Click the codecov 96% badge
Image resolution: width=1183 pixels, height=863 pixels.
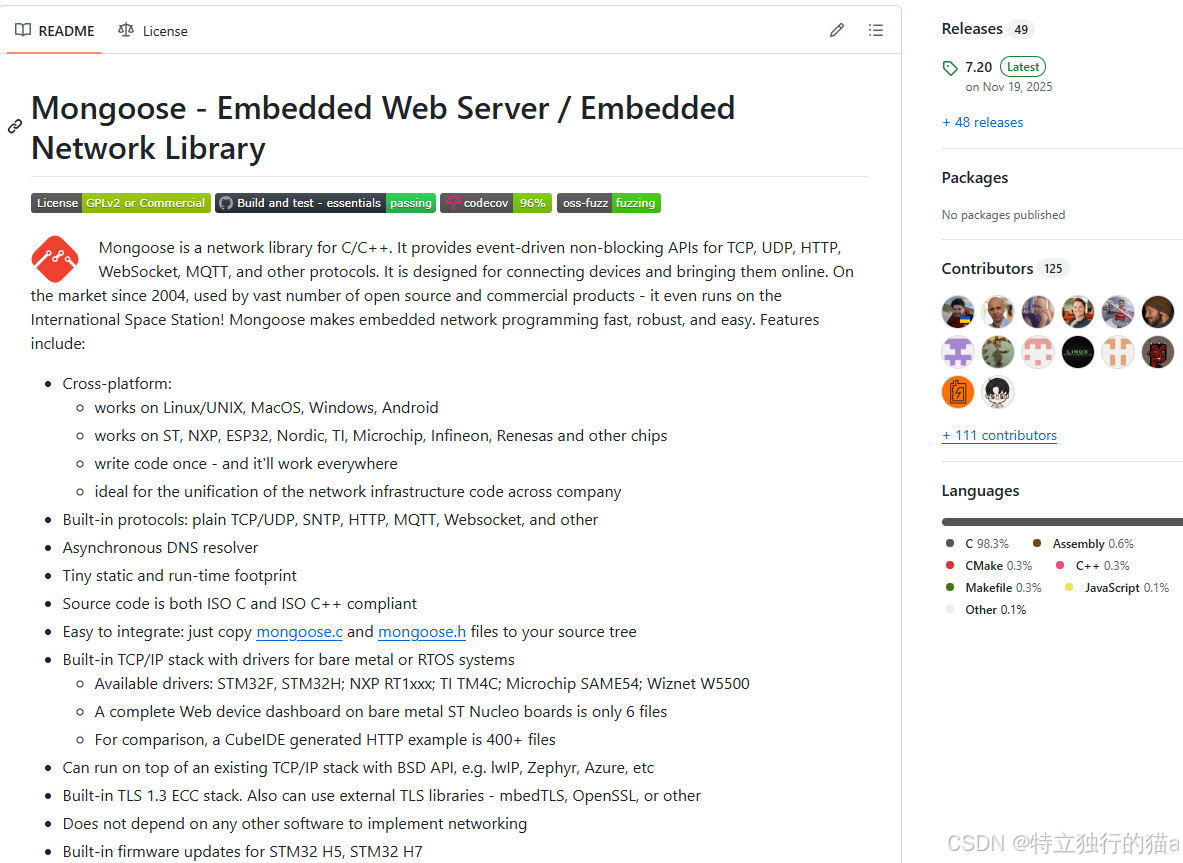pos(496,203)
